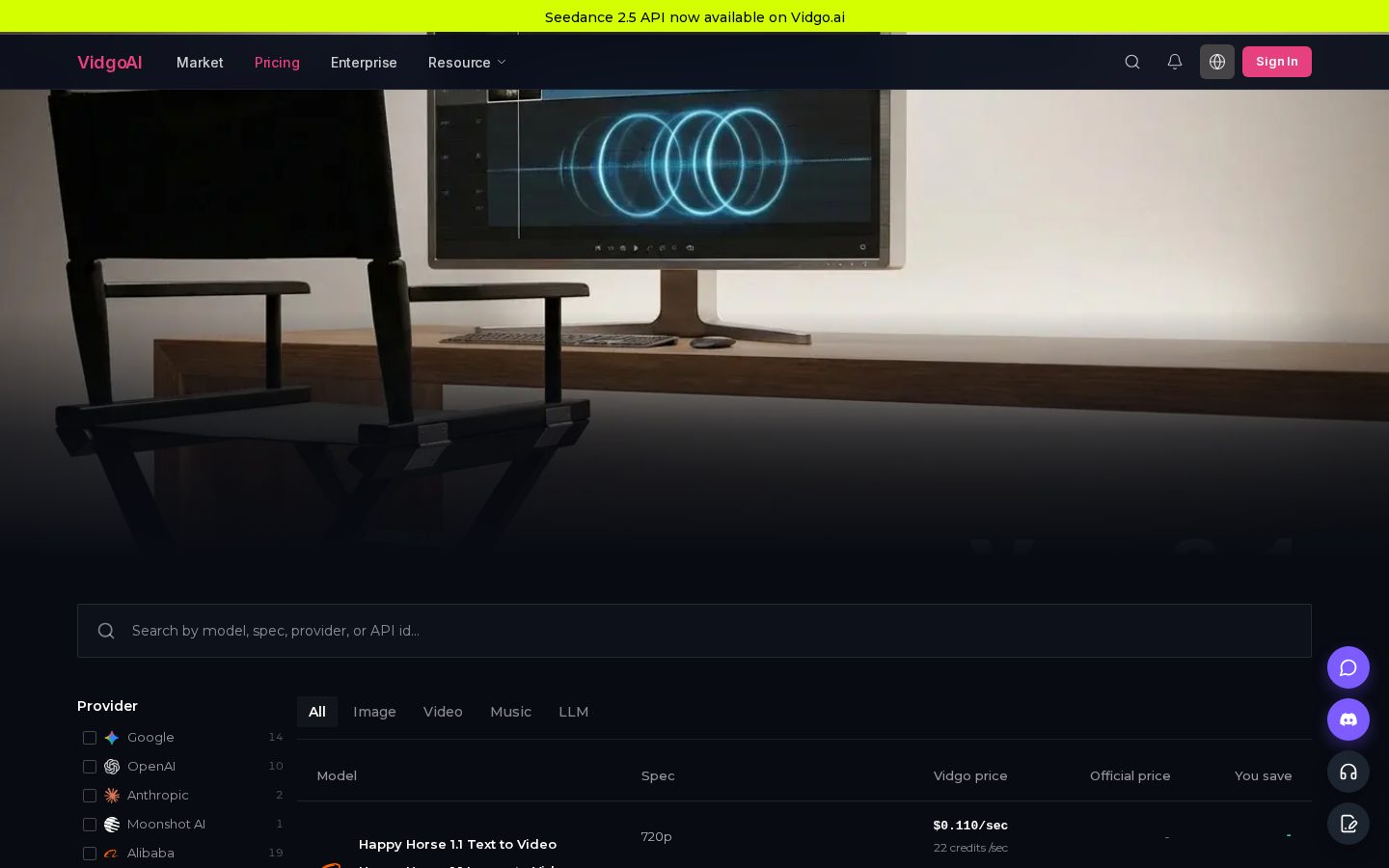Select the Image category tab
1389x868 pixels.
tap(374, 712)
